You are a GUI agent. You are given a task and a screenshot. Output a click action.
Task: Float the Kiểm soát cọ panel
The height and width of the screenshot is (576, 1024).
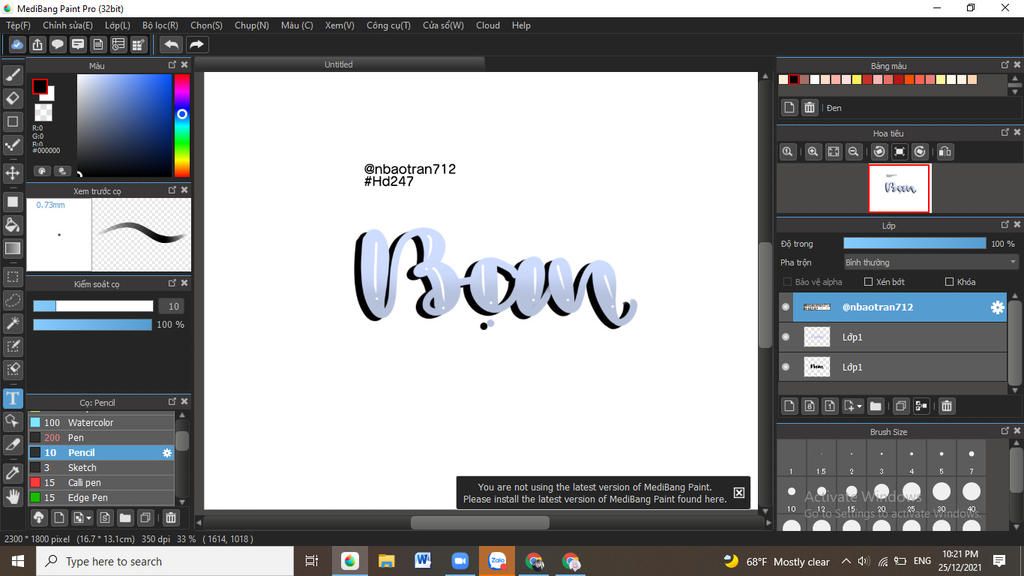pos(172,283)
